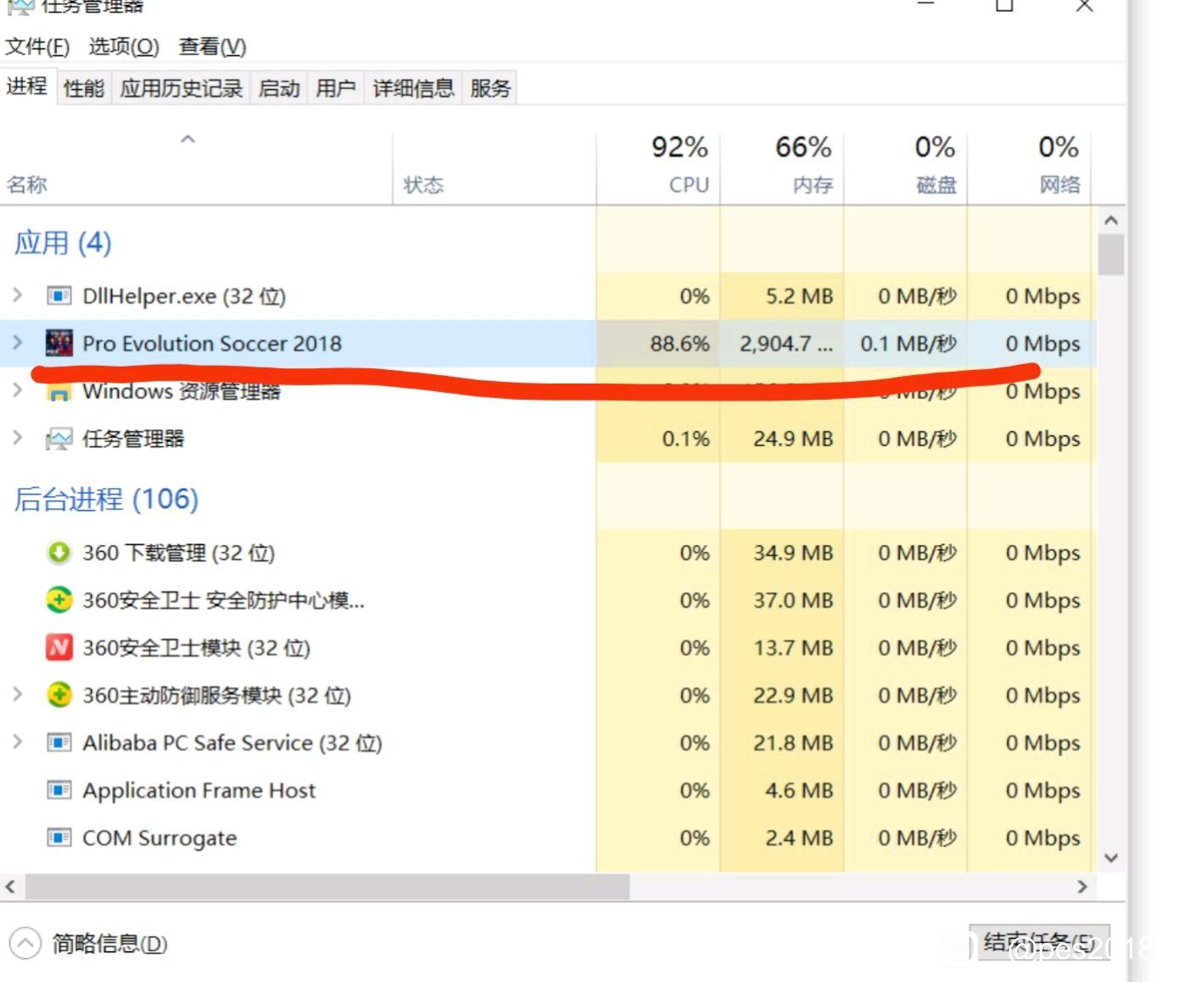Expand the Pro Evolution Soccer 2018 row

coord(17,343)
